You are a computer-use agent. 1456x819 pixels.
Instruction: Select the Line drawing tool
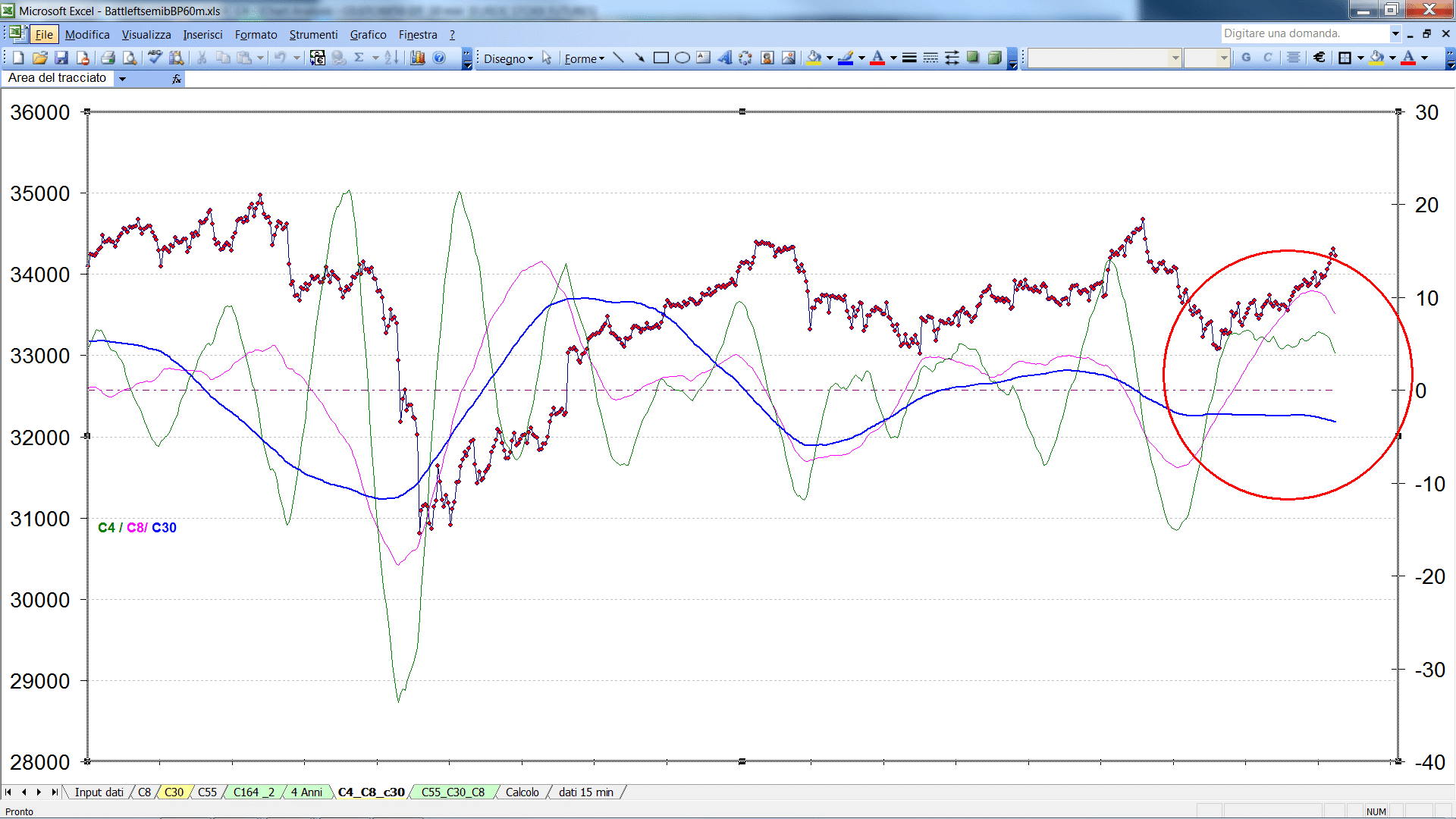point(619,58)
